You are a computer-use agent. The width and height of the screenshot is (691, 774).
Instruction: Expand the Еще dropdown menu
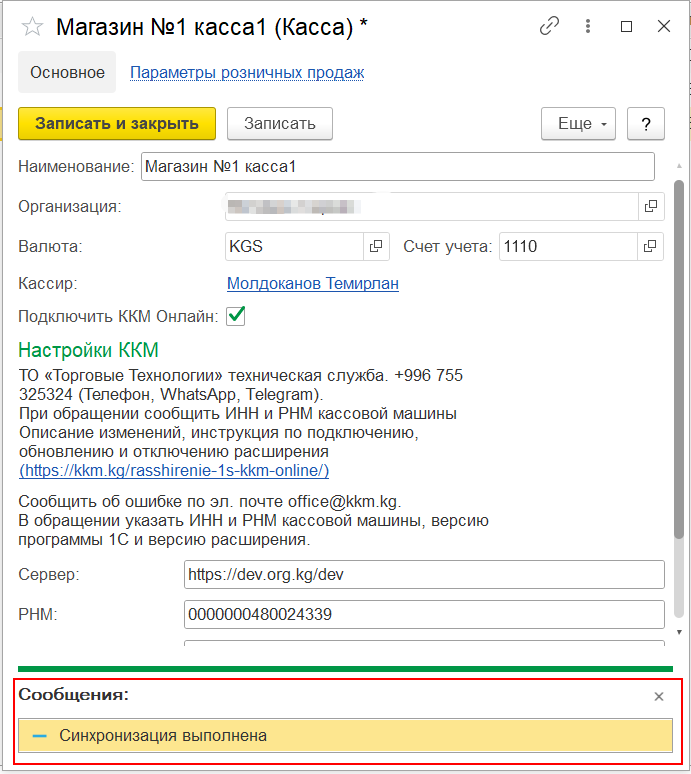click(x=578, y=124)
